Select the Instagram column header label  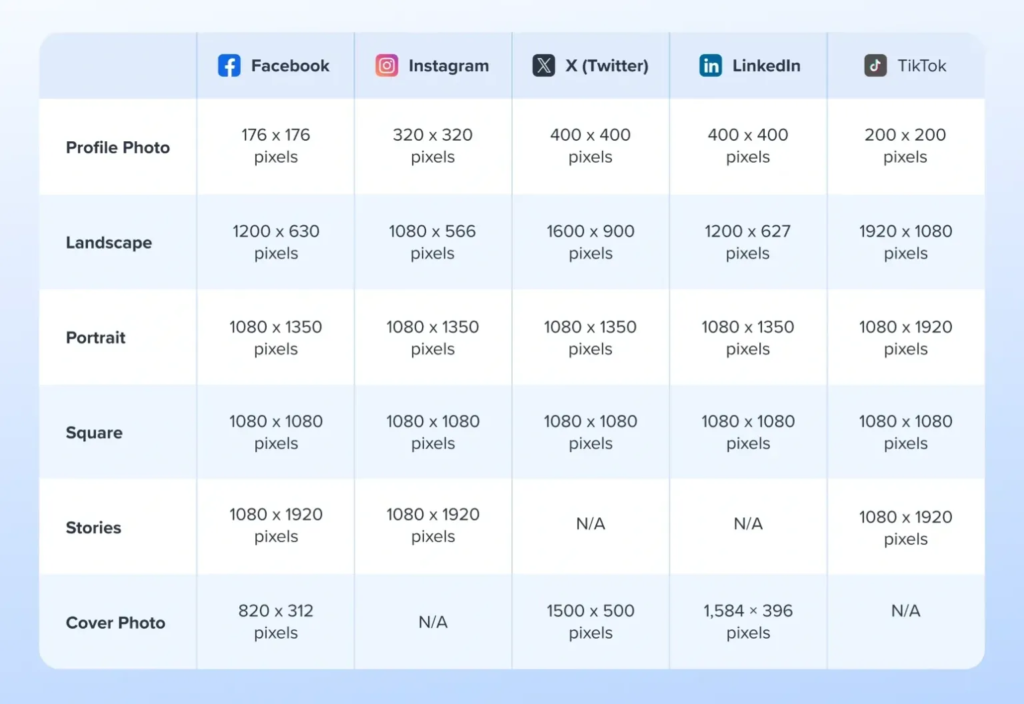click(449, 66)
